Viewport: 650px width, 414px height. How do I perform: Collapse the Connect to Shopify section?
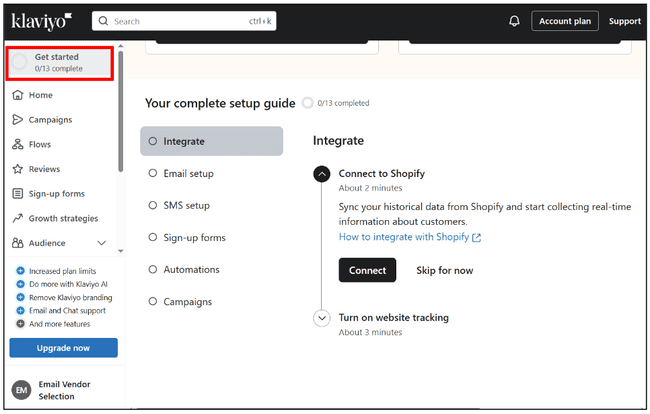[322, 174]
